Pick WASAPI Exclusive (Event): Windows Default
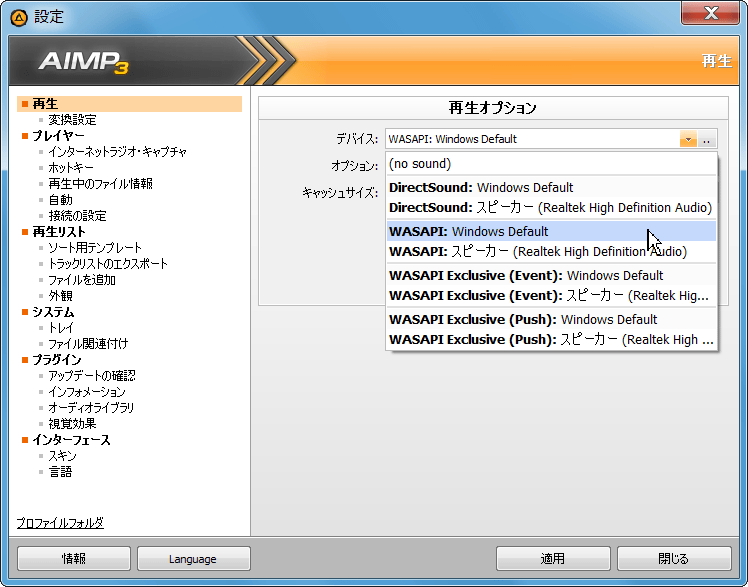The image size is (748, 587). 551,276
